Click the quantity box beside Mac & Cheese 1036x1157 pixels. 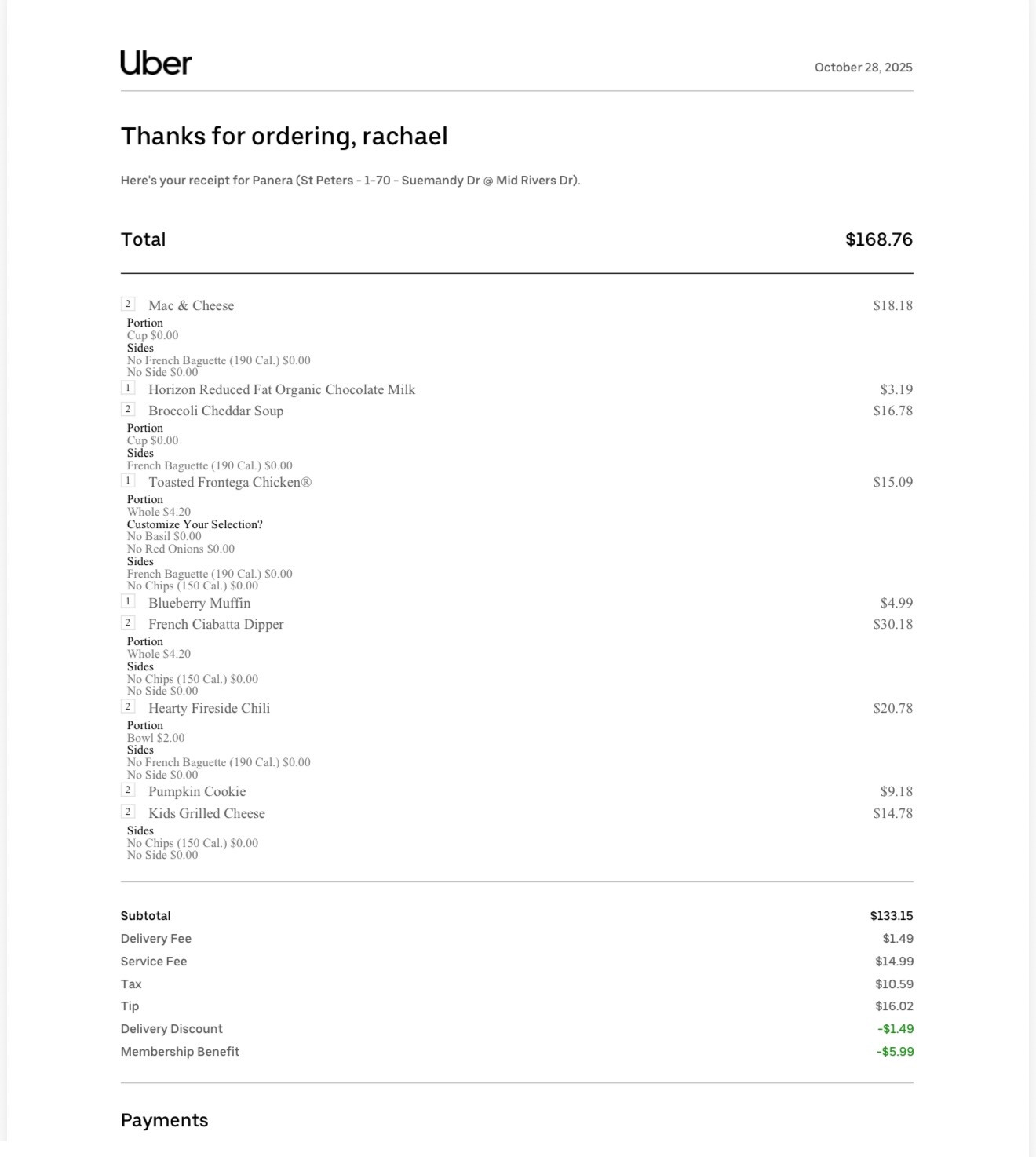(x=128, y=304)
